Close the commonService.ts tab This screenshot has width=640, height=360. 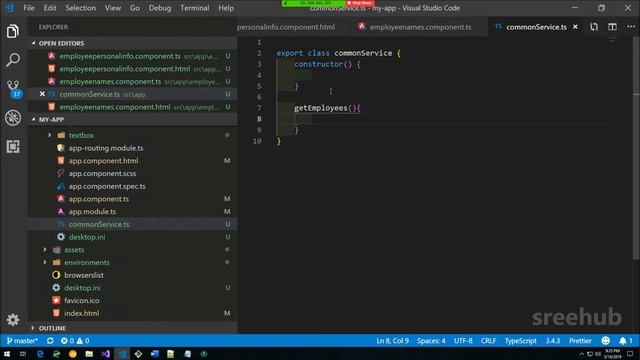point(575,27)
